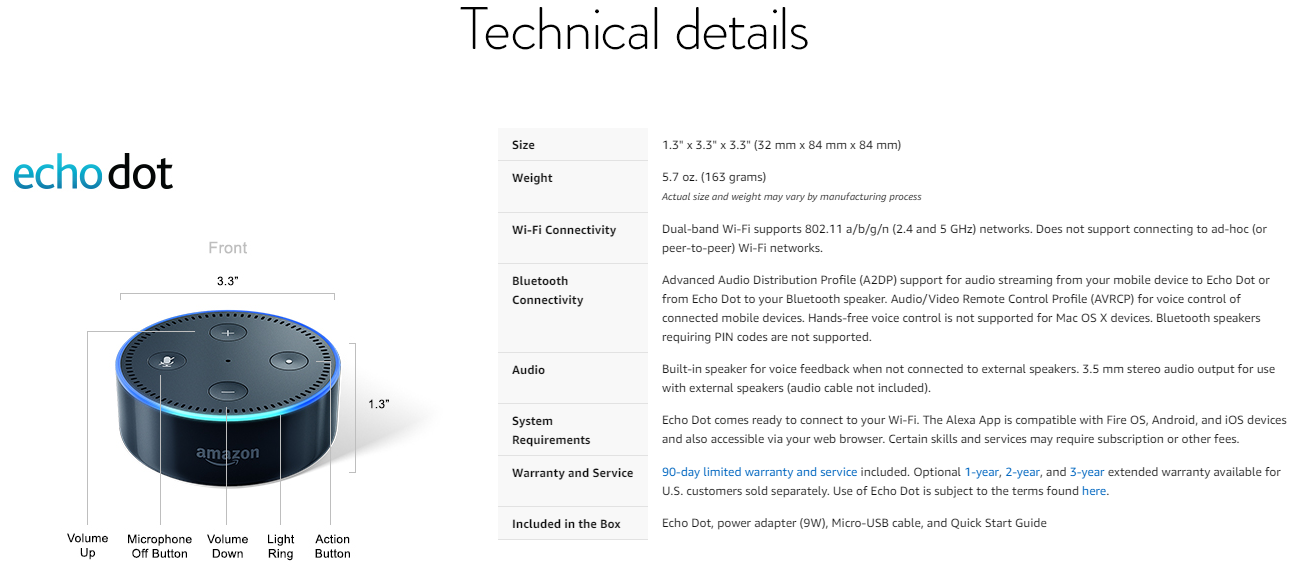Select the "Included in the Box" row header
Viewport: 1306px width, 575px height.
coord(566,524)
